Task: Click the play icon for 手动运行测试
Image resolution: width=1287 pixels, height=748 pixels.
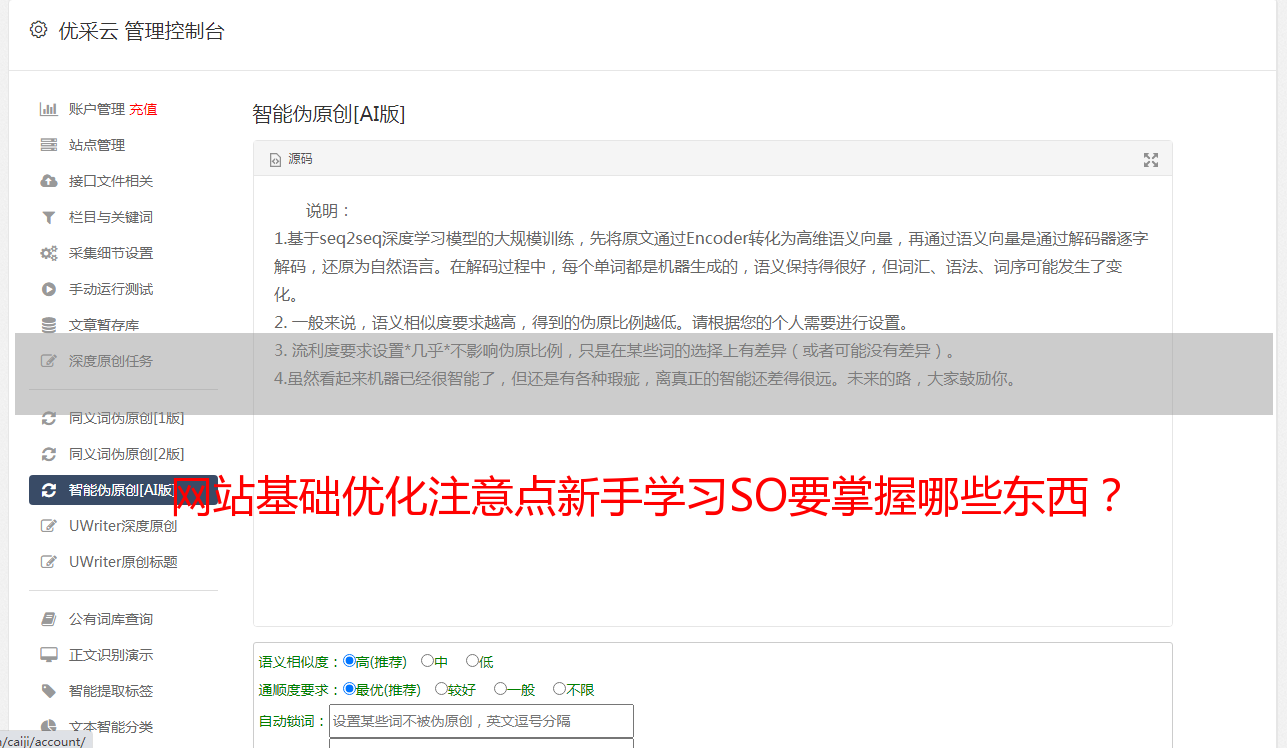Action: coord(48,289)
